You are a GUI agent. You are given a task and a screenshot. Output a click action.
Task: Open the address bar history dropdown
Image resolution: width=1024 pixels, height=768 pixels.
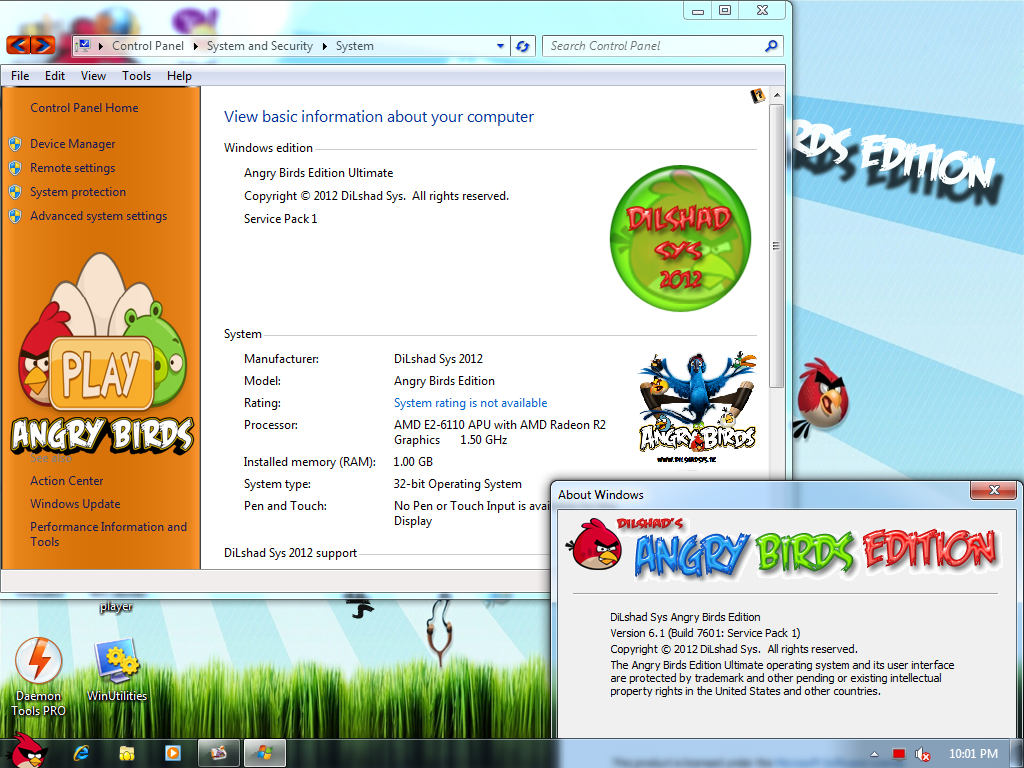(500, 46)
